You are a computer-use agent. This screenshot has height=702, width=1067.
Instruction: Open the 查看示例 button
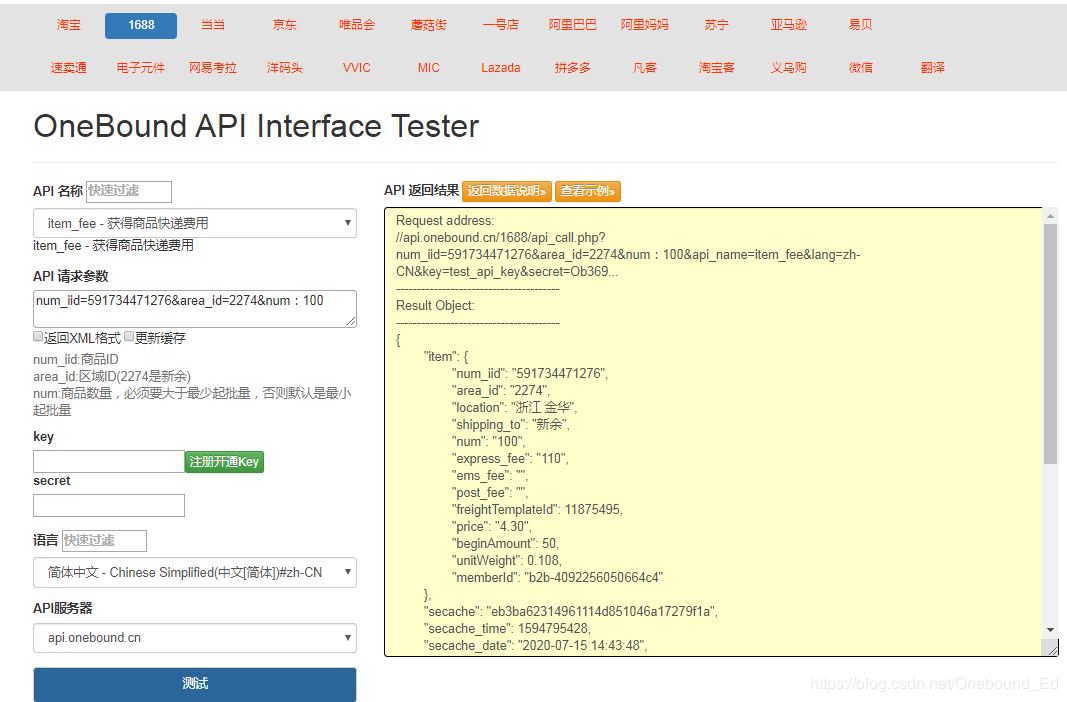(x=589, y=191)
